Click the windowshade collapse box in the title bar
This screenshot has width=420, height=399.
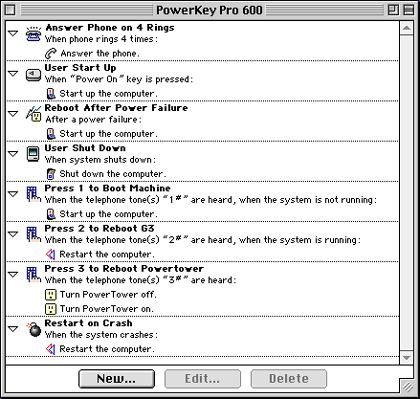pos(408,10)
